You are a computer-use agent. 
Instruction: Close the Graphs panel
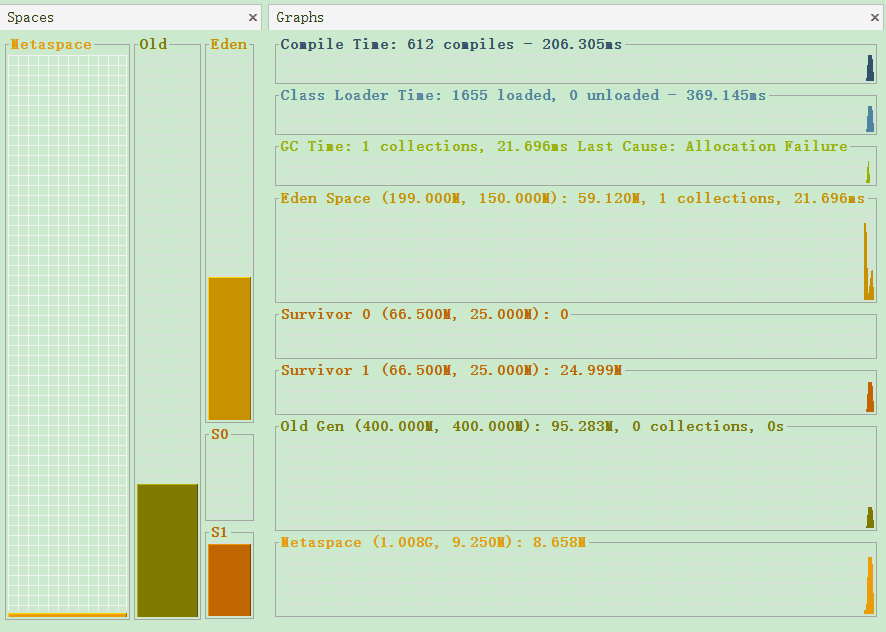875,18
